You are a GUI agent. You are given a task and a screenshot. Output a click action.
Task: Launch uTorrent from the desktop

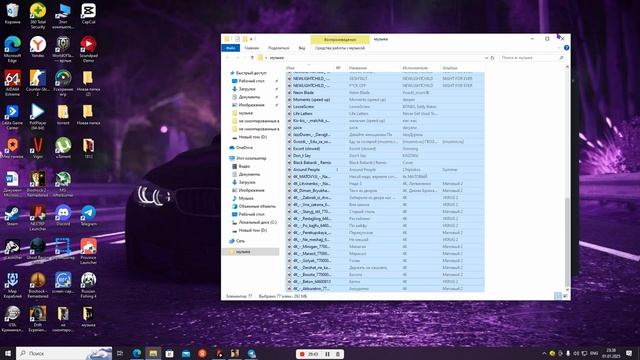coord(63,148)
